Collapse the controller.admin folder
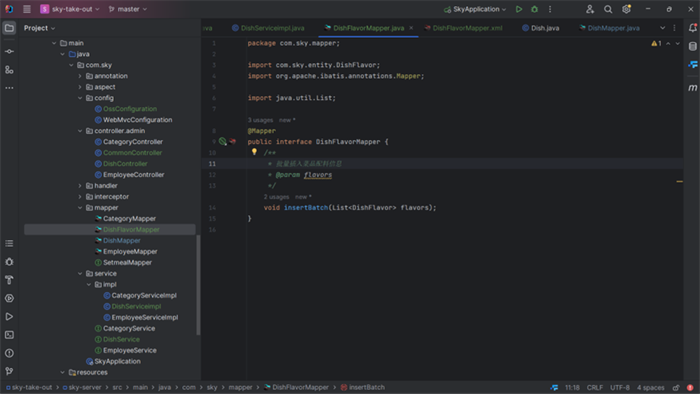Screen dimensions: 700x394 [80, 131]
